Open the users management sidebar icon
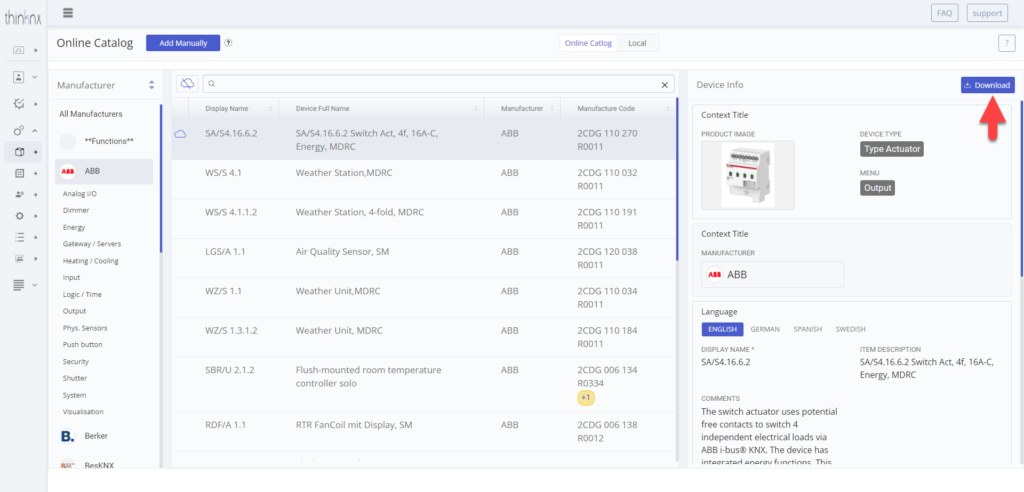Screen dimensions: 1024x492 [19, 194]
